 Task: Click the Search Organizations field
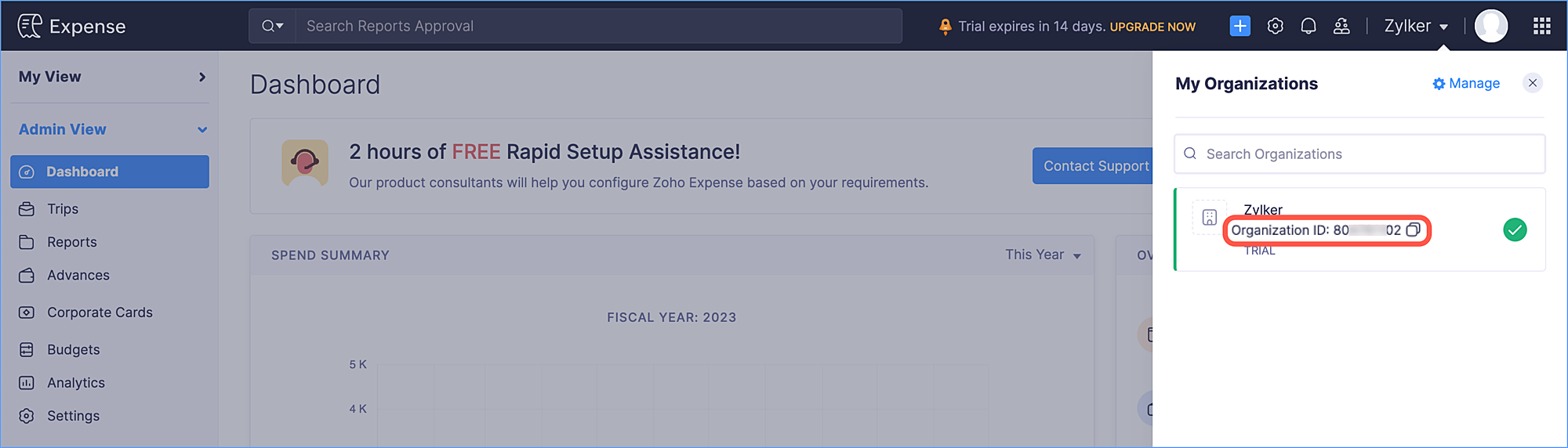pos(1359,154)
